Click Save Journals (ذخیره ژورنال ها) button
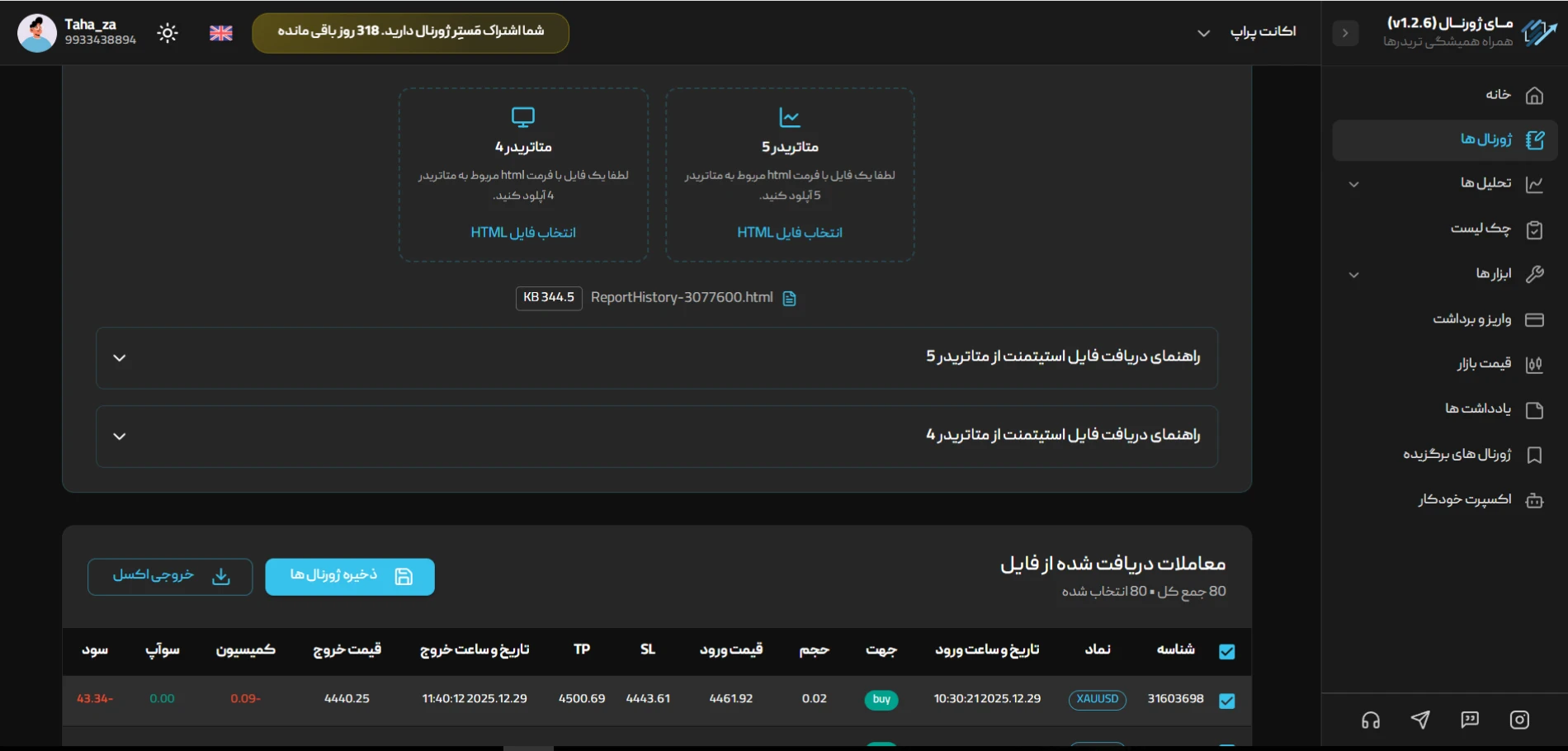This screenshot has height=751, width=1568. coord(350,577)
